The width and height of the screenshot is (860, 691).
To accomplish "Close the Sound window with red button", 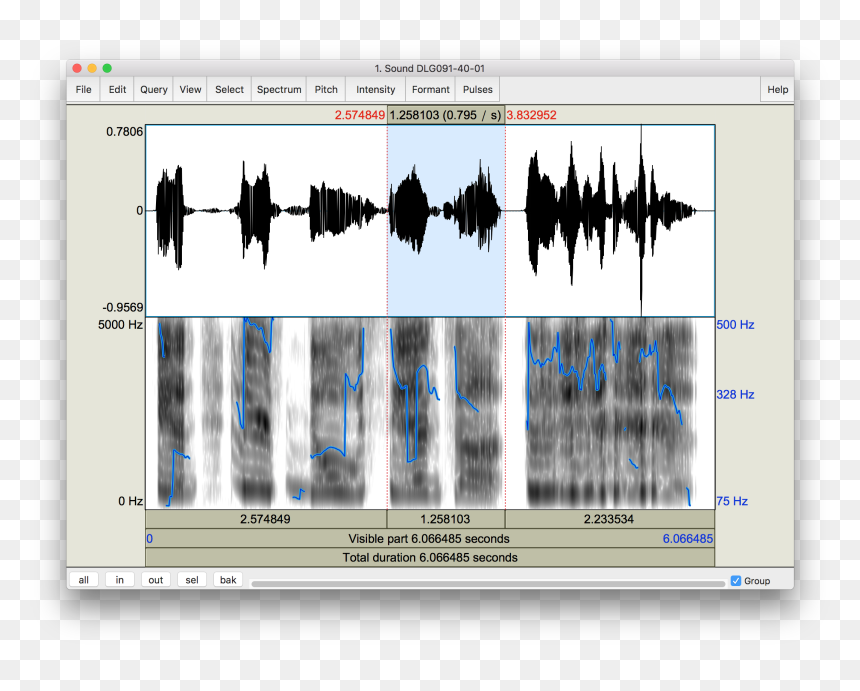I will (x=77, y=68).
